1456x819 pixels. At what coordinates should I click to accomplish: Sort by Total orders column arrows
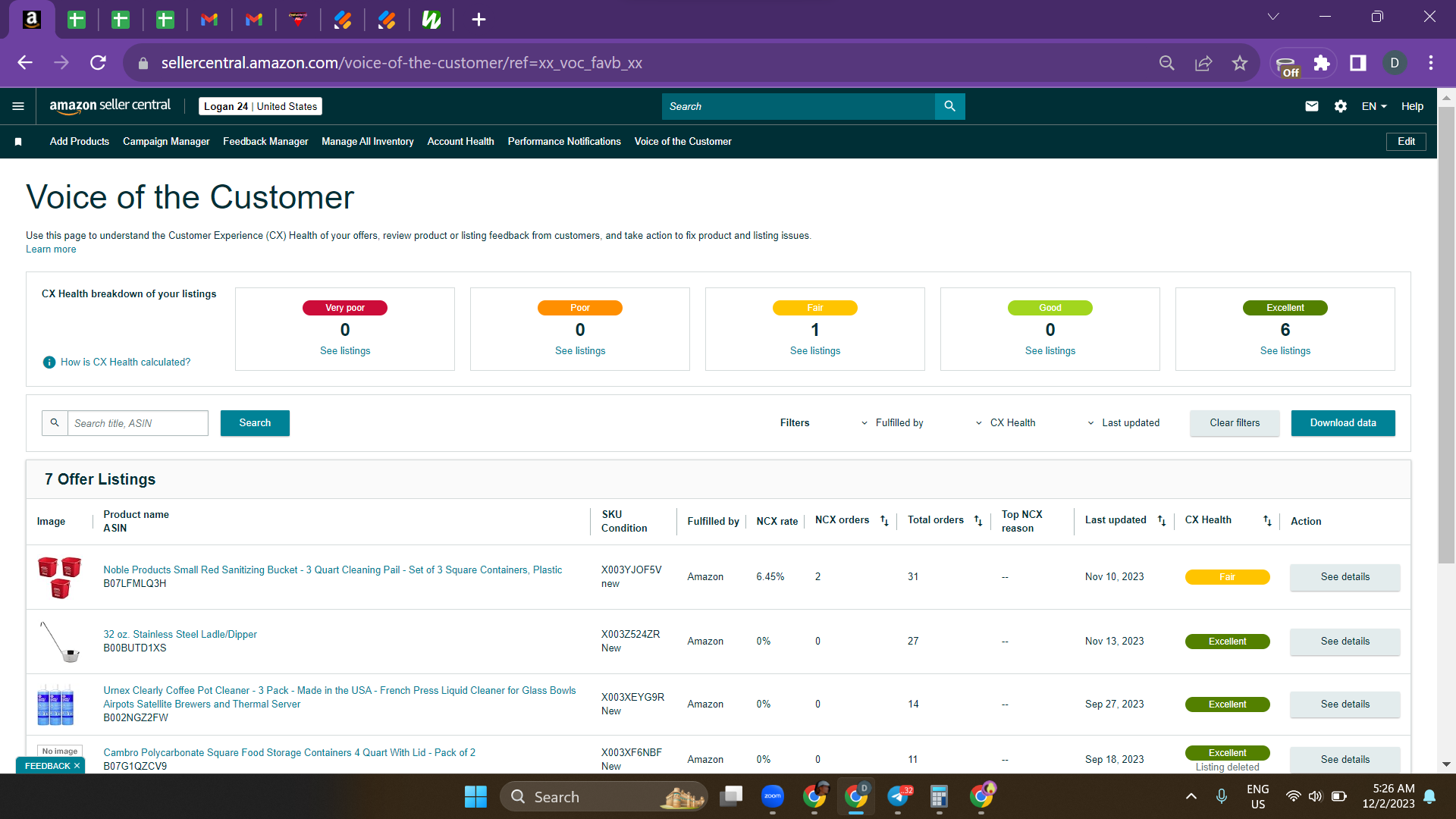click(x=978, y=520)
